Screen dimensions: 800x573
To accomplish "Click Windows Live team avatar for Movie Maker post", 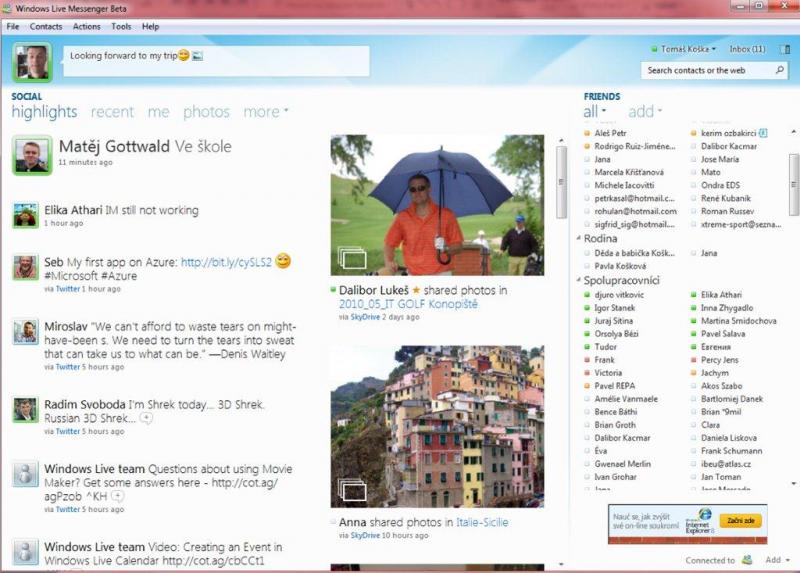I will (x=26, y=474).
